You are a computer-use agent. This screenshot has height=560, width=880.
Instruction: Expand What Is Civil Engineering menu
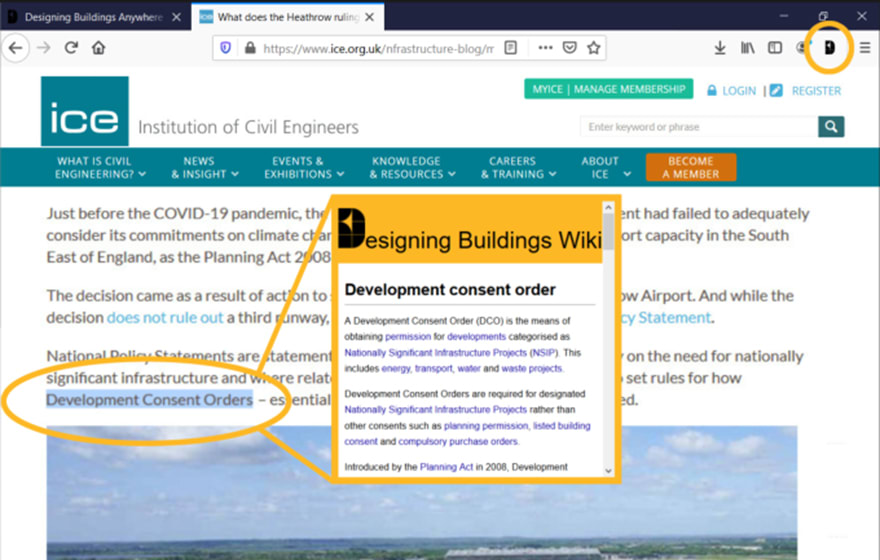[100, 168]
